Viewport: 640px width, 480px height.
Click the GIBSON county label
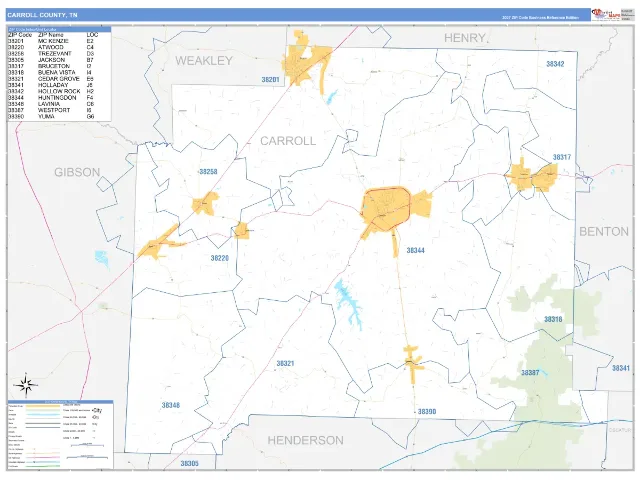point(77,172)
